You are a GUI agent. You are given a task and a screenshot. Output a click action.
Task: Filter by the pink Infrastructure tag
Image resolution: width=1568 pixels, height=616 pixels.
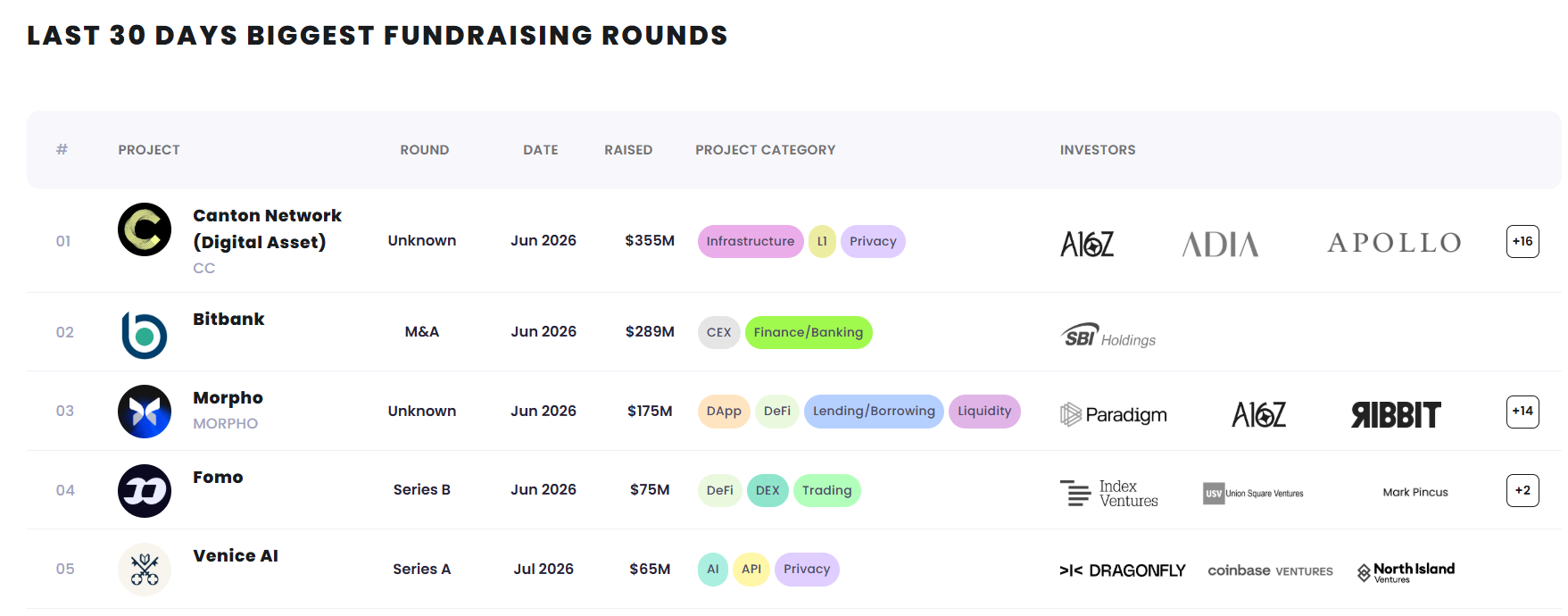point(751,241)
